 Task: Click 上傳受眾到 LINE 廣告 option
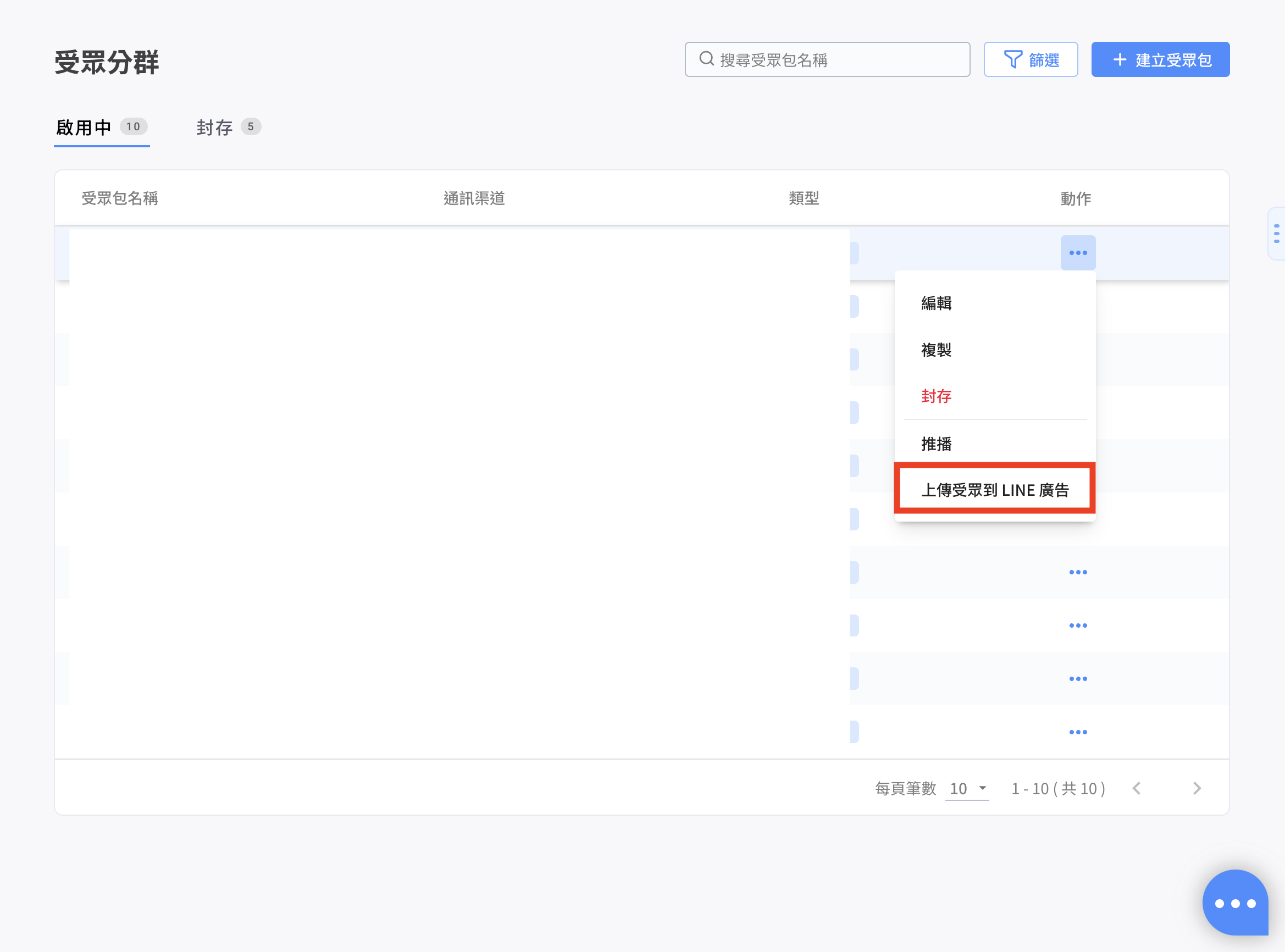[x=995, y=490]
